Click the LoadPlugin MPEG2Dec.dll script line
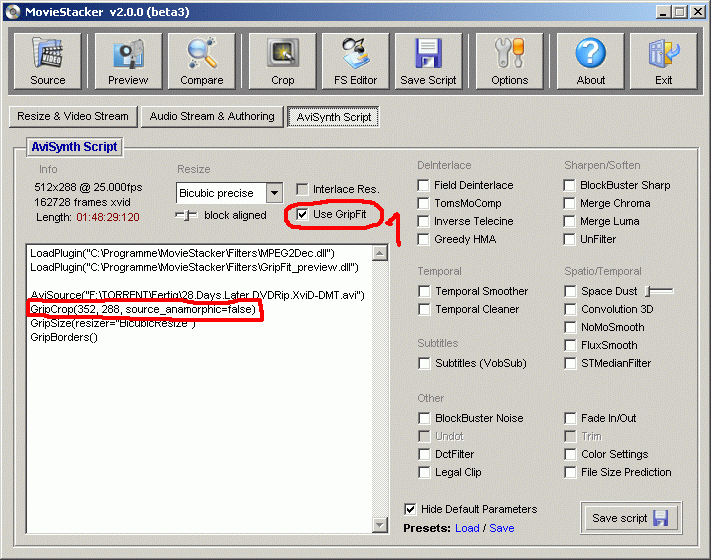 click(182, 253)
